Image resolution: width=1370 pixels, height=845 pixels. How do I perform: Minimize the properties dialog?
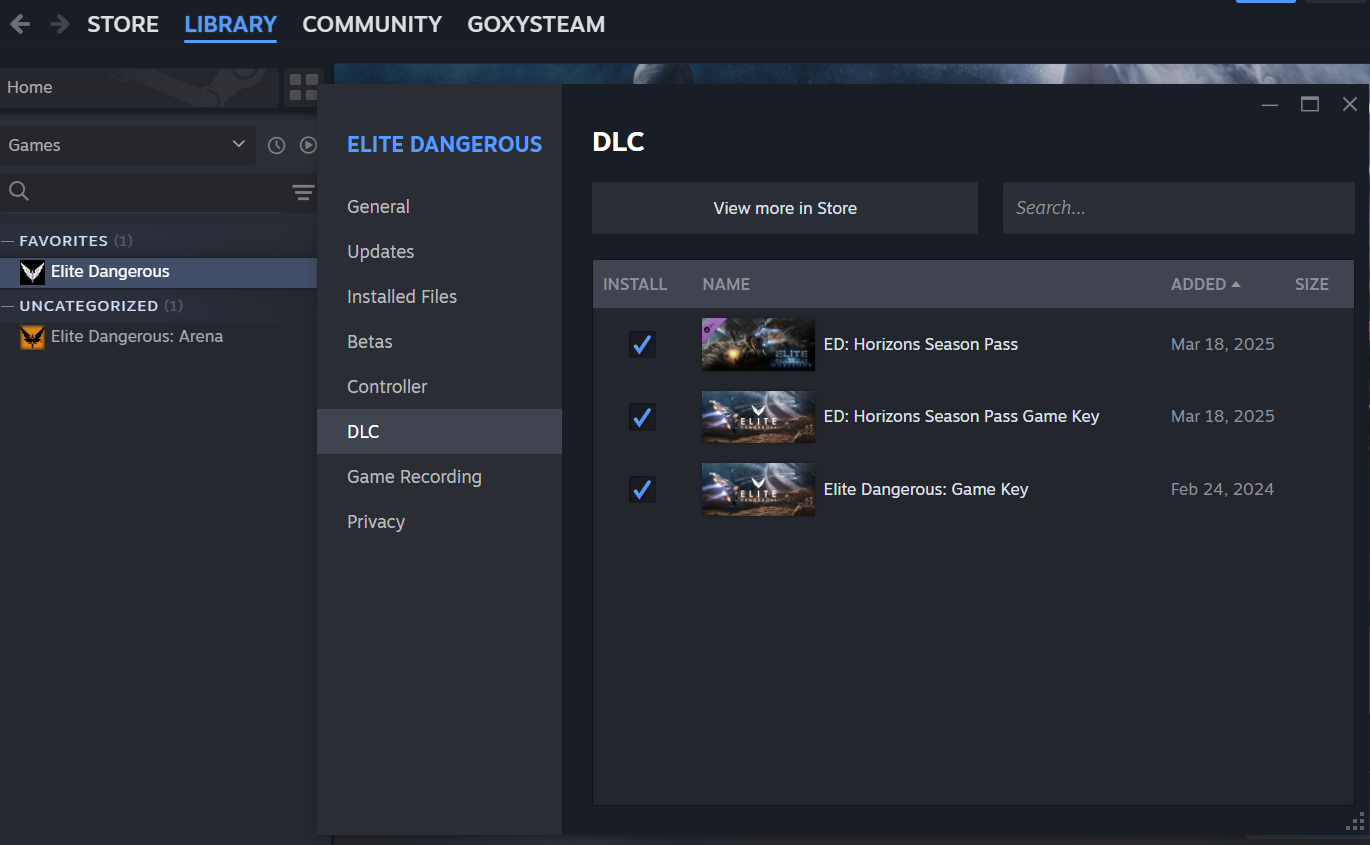(1270, 104)
